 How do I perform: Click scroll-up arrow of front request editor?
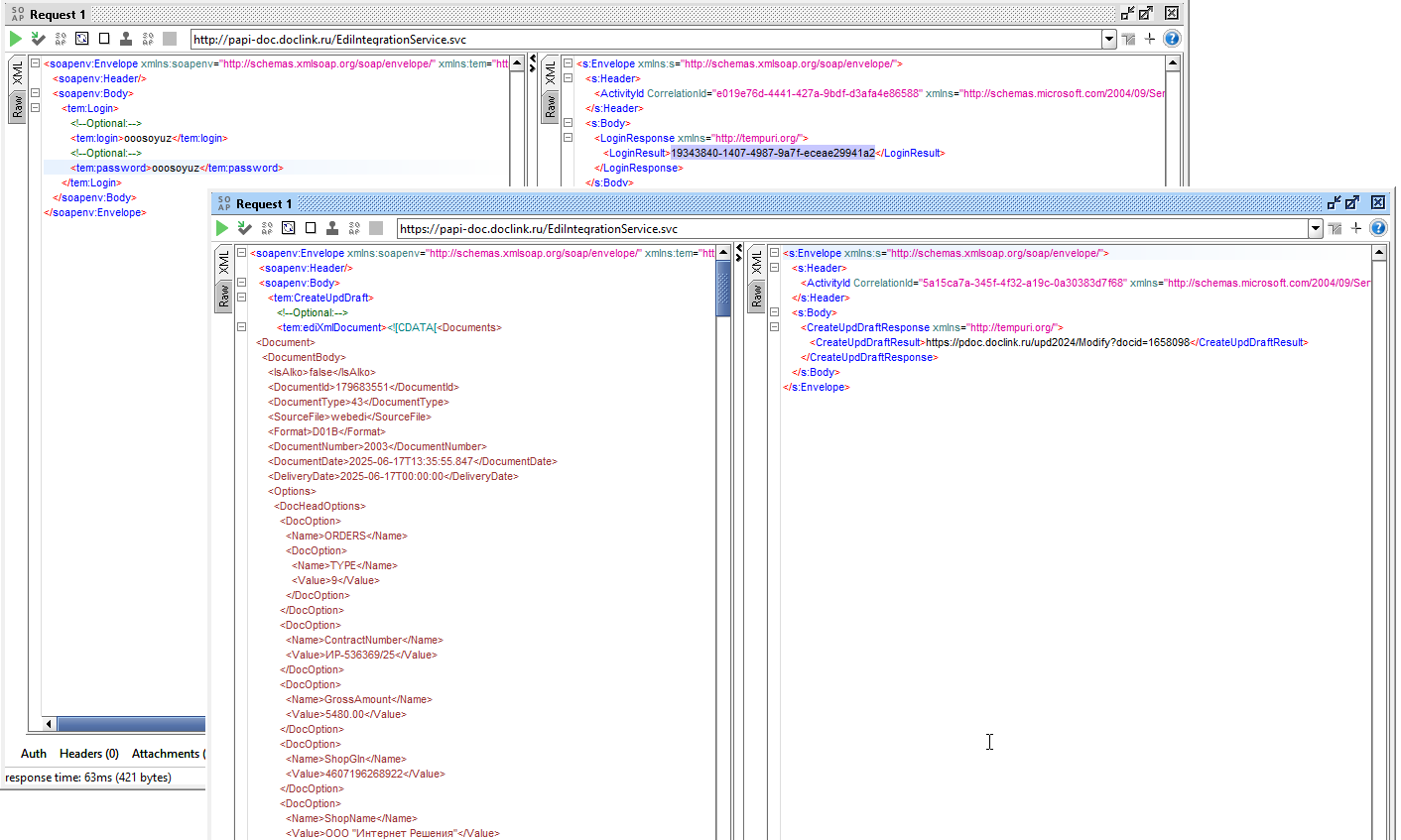(723, 253)
